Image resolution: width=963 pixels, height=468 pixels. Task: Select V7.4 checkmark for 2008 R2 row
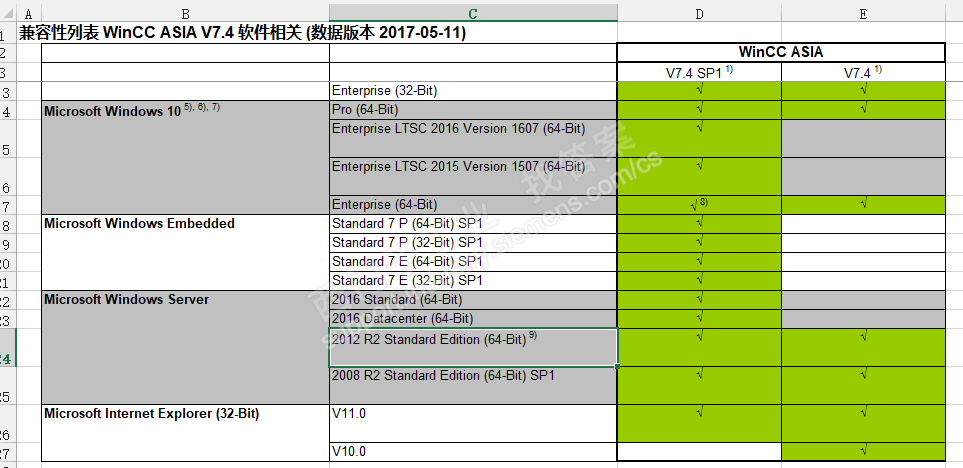863,385
